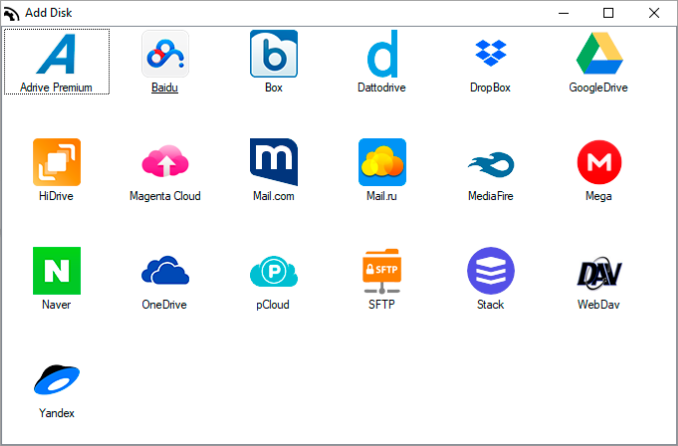Click the red Mega icon
The image size is (678, 446).
tap(599, 162)
